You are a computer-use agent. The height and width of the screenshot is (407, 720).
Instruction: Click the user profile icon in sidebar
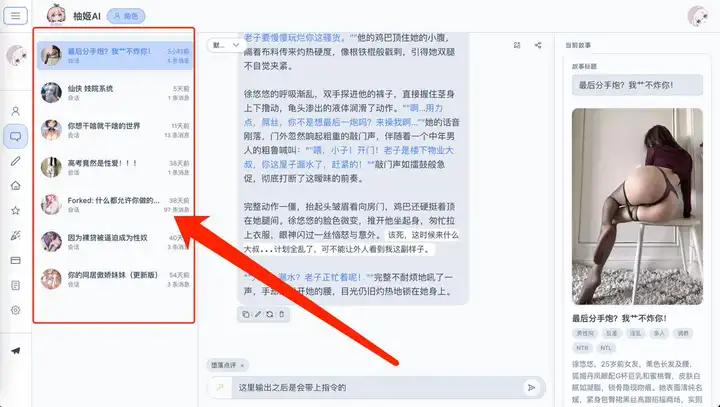click(x=15, y=111)
